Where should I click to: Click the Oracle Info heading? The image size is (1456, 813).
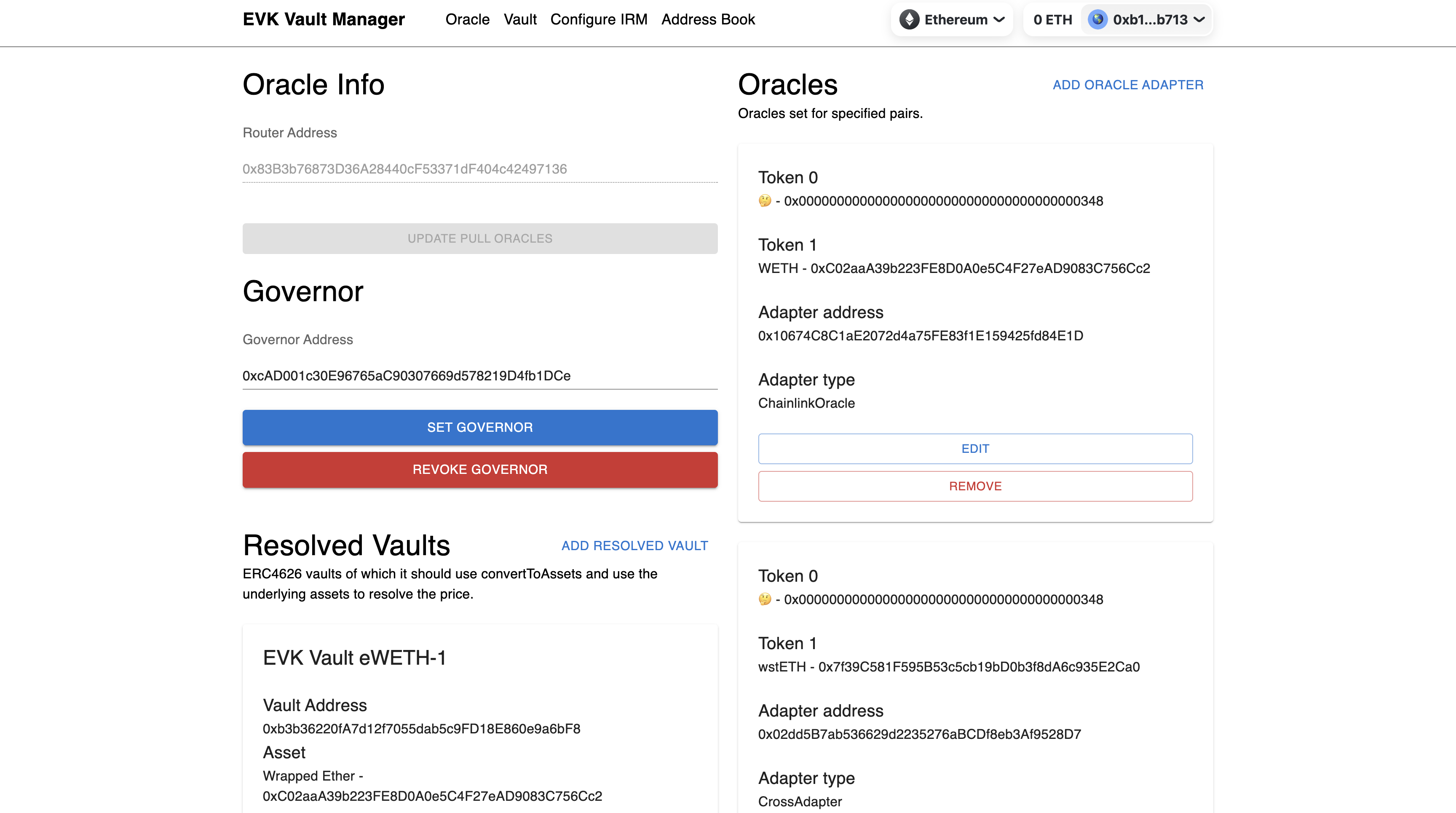(314, 85)
